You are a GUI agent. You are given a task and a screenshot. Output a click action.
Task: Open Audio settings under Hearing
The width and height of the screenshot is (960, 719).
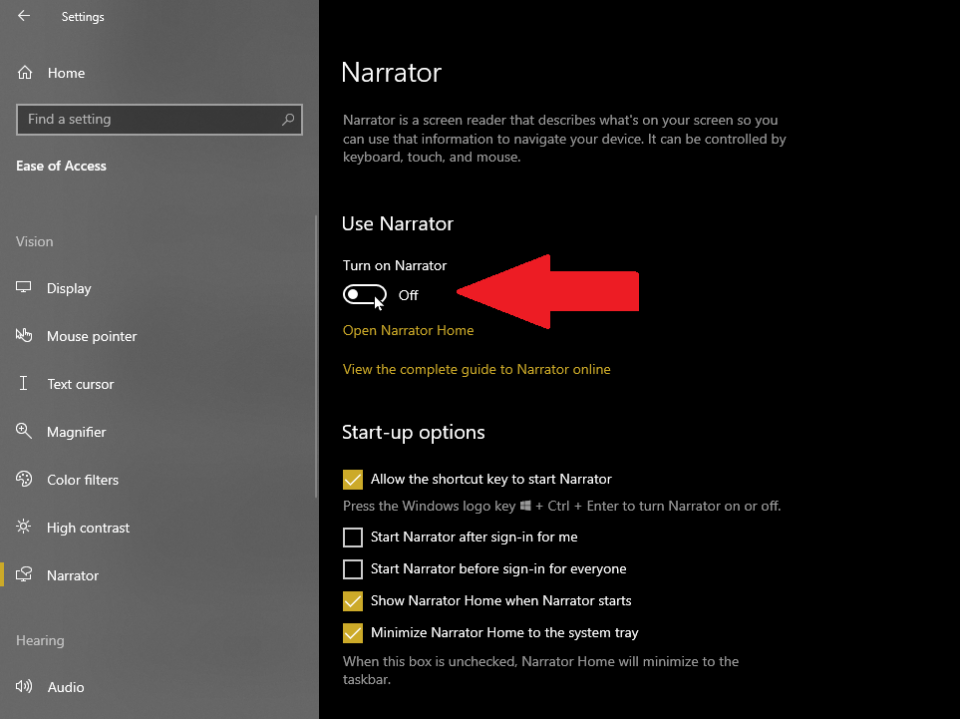click(x=159, y=687)
